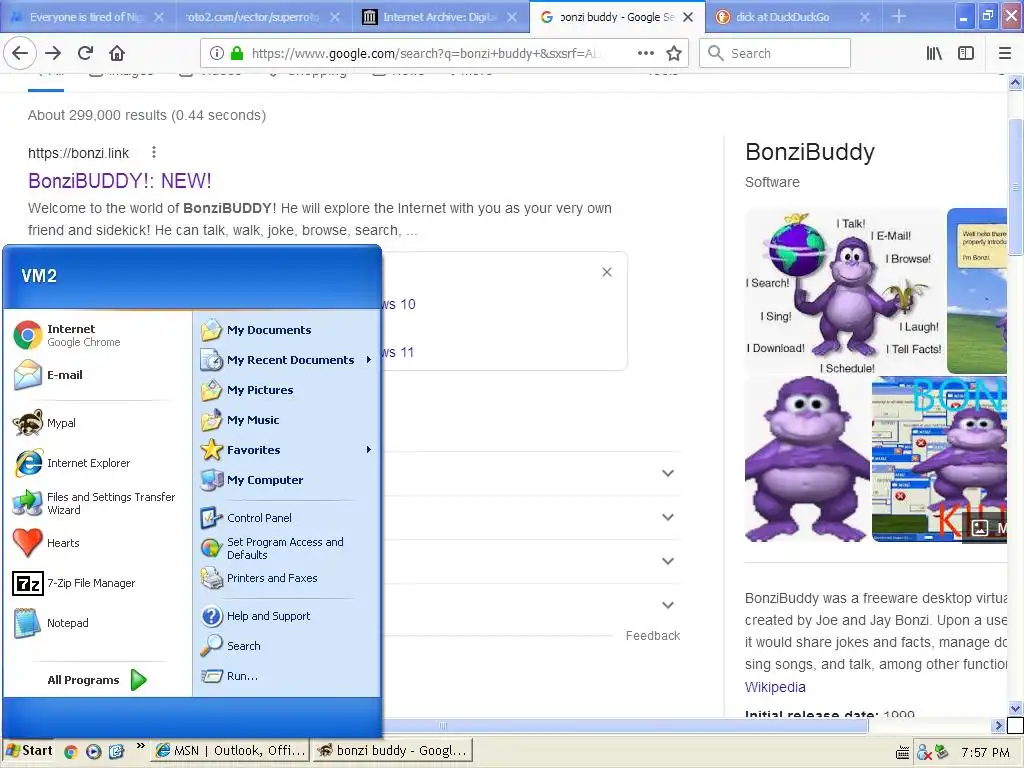Open the Run dialog

coord(229,676)
